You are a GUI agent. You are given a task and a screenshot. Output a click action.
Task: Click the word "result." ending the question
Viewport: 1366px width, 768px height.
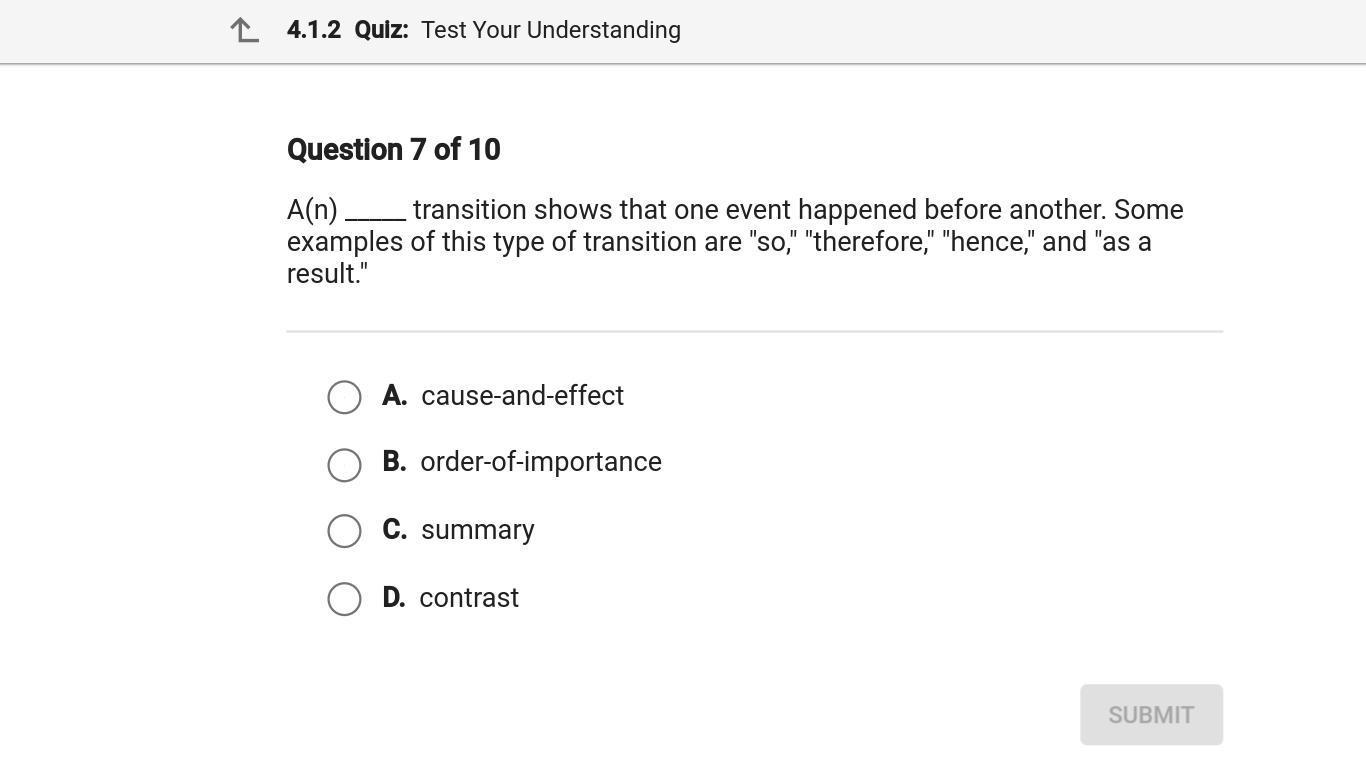327,274
